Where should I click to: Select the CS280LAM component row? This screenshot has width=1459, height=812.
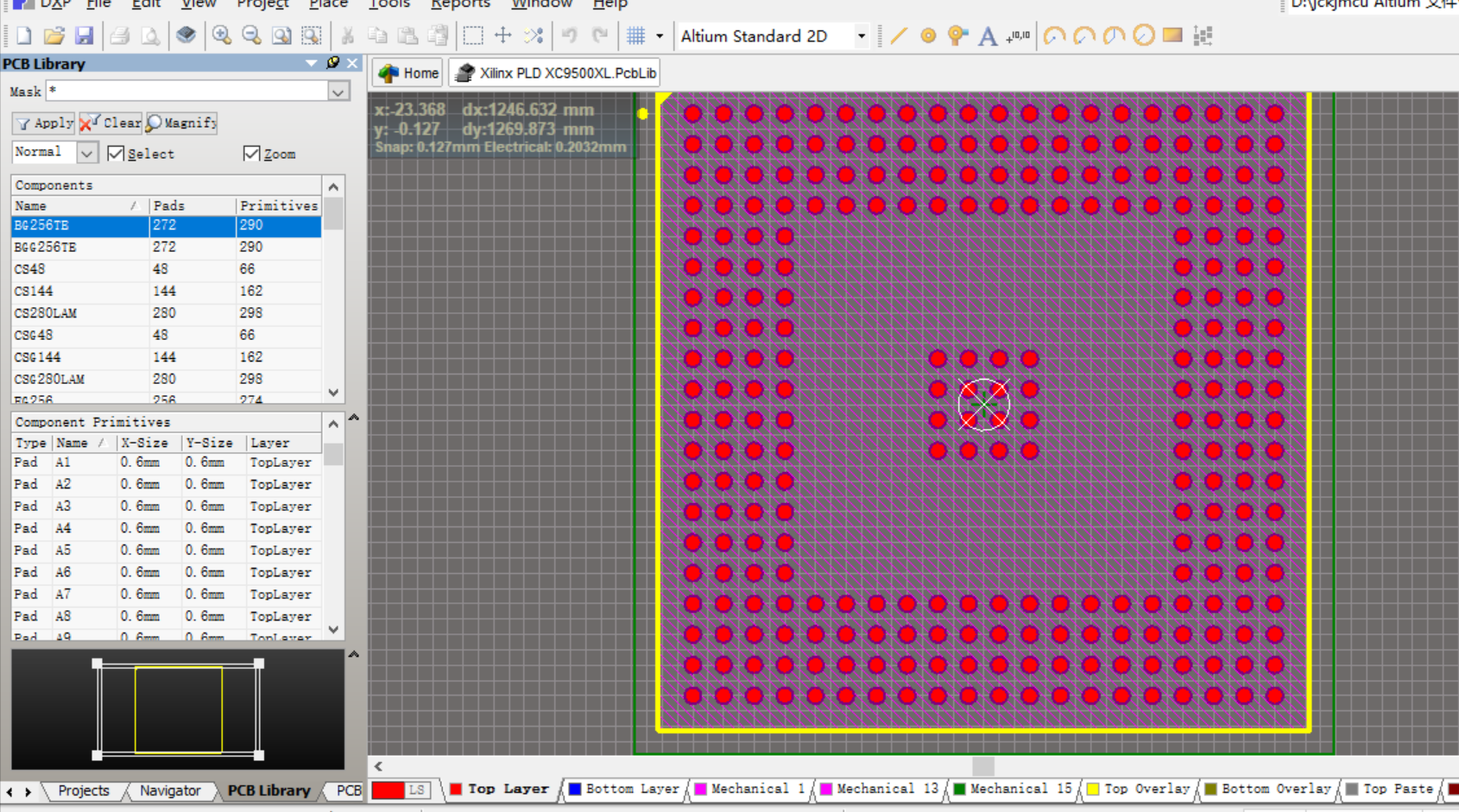tap(166, 313)
